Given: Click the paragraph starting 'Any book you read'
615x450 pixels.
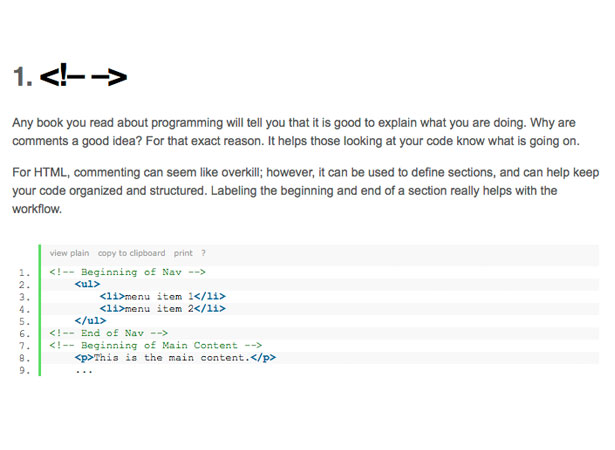Looking at the screenshot, I should pos(296,132).
